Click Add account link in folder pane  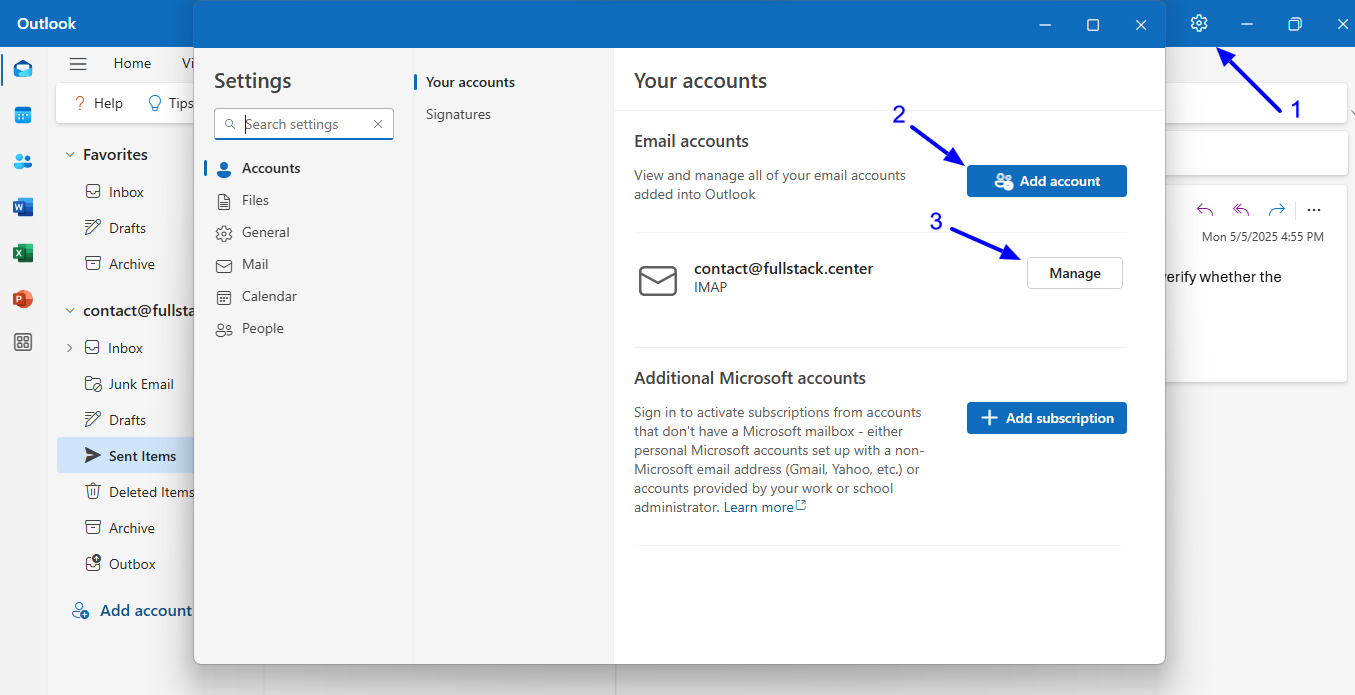[132, 610]
